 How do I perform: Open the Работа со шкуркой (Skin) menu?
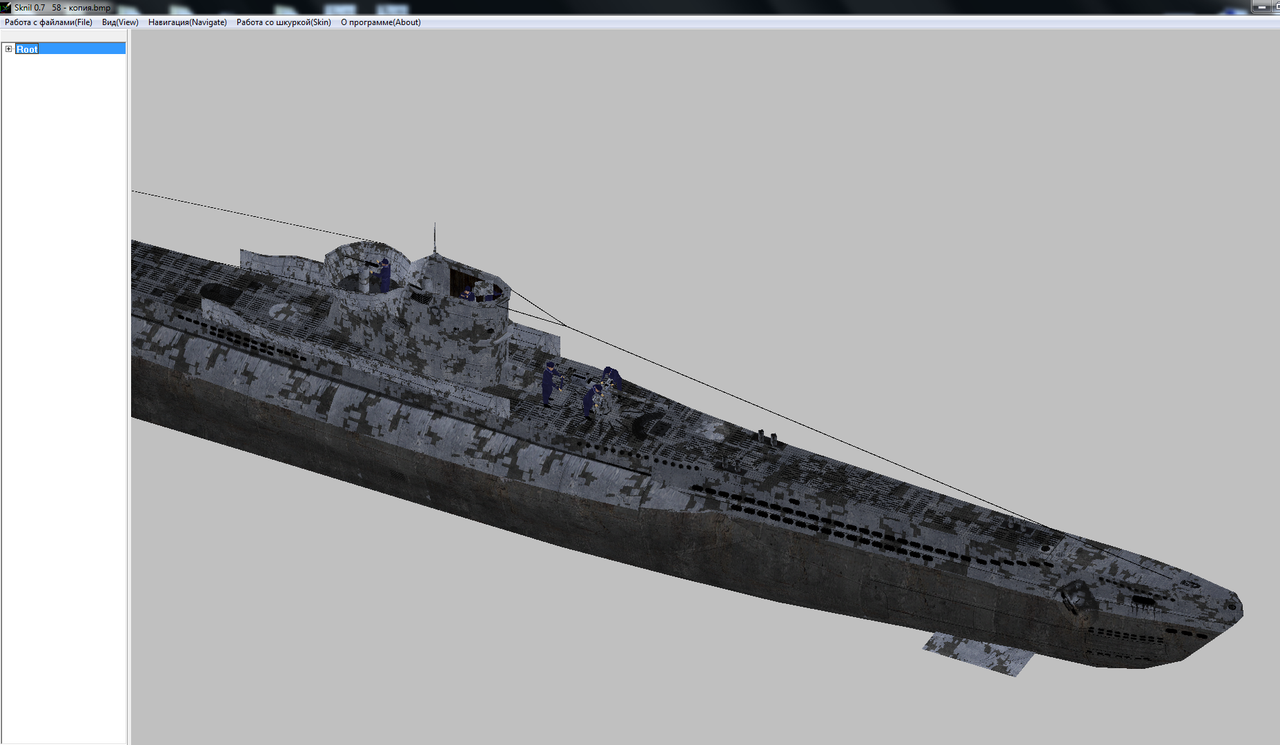click(x=283, y=22)
